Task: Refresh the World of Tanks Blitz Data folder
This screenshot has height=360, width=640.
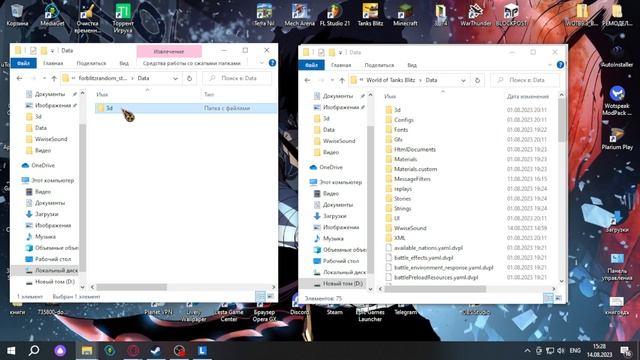Action: [477, 80]
